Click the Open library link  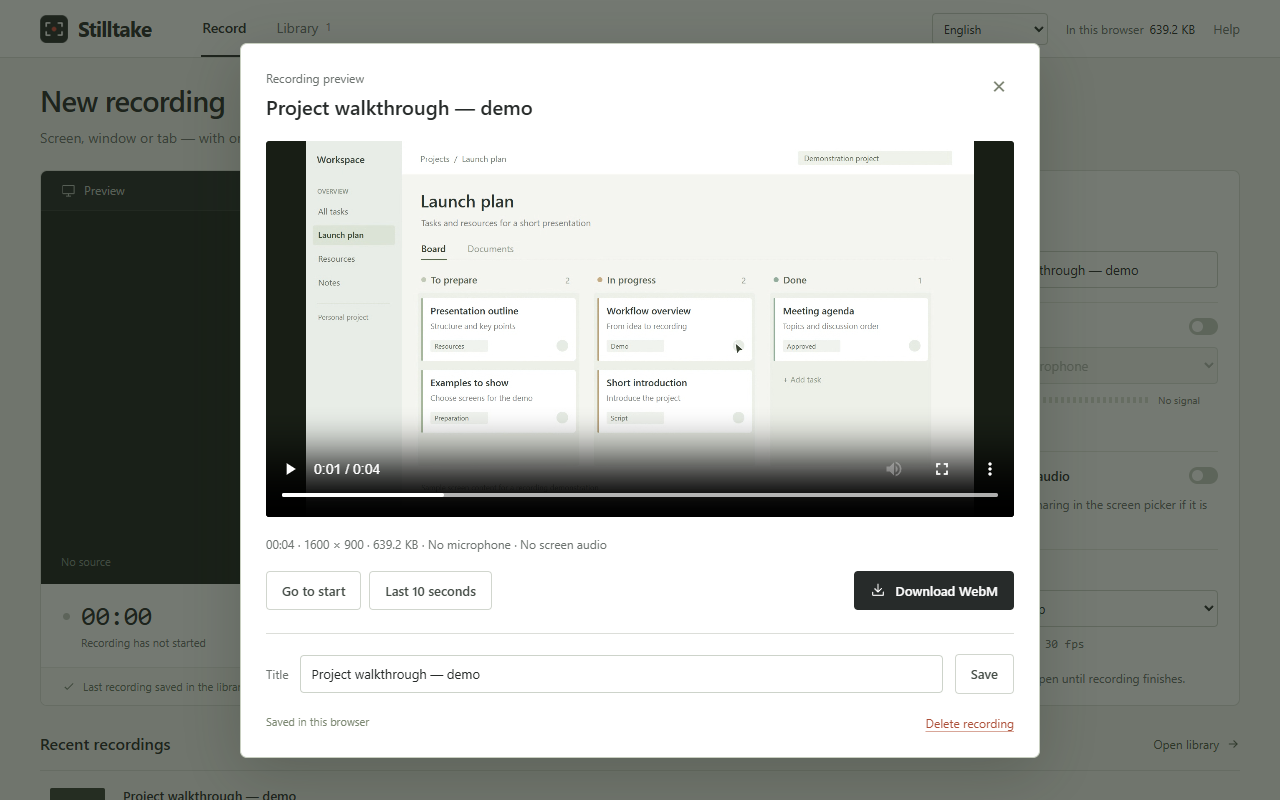pyautogui.click(x=1196, y=745)
